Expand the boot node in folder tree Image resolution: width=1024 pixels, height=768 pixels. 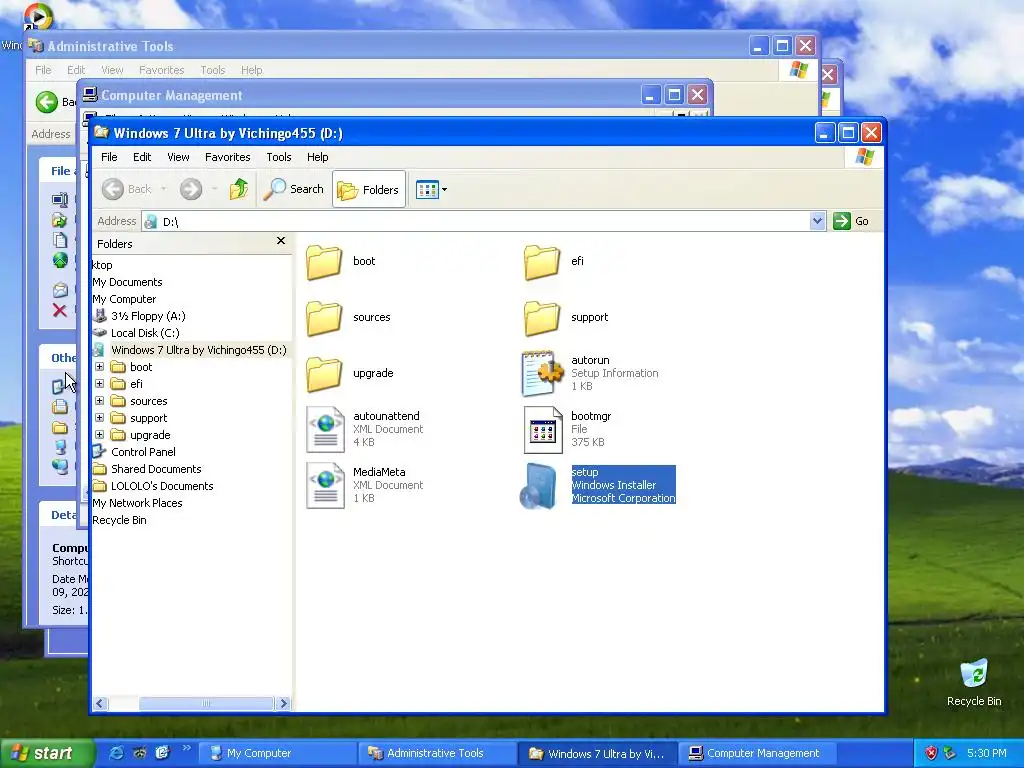[x=99, y=367]
